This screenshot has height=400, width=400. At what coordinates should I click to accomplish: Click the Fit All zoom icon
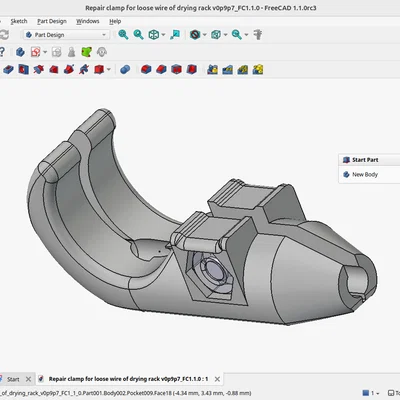(123, 35)
